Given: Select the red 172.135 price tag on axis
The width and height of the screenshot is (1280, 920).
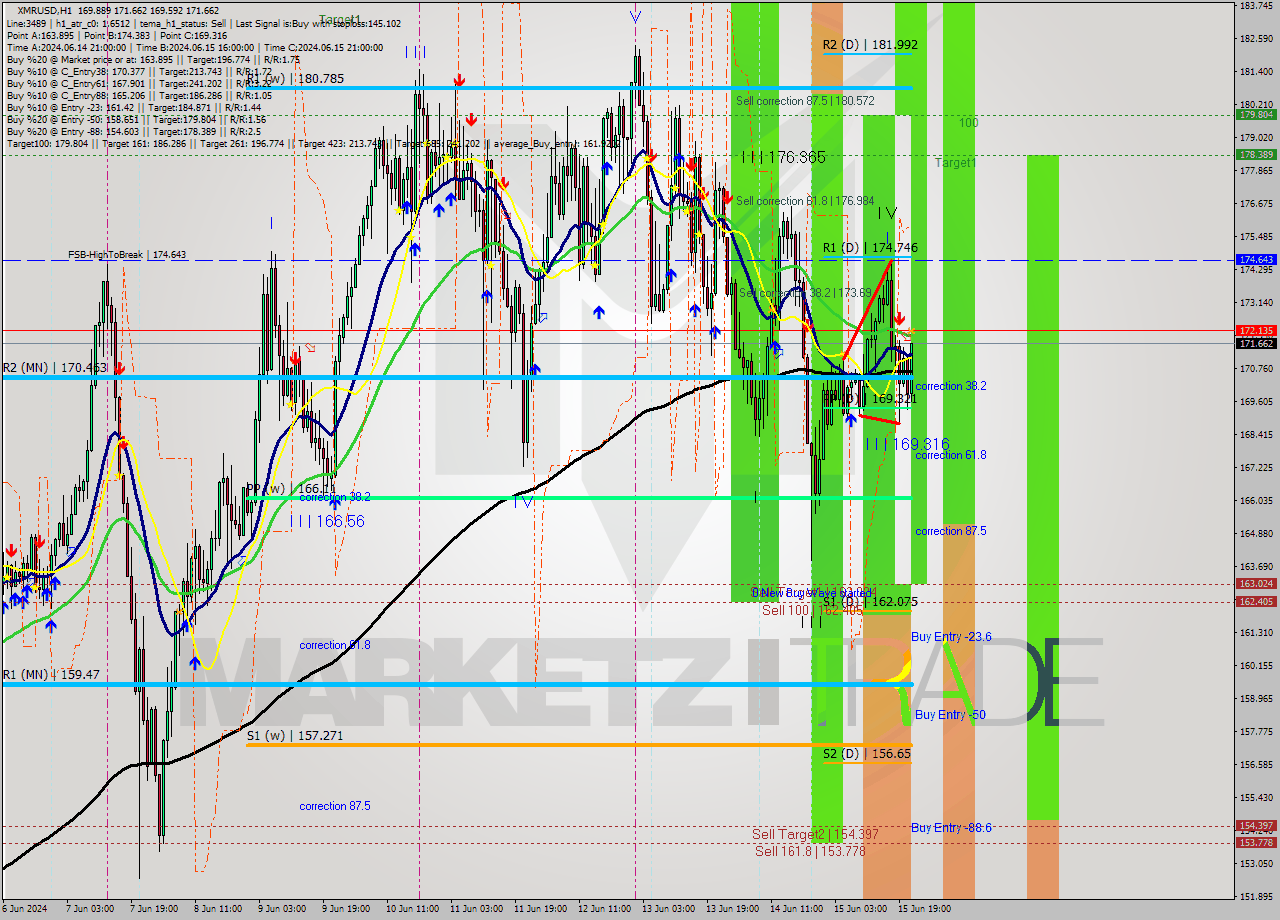Looking at the screenshot, I should (1256, 330).
